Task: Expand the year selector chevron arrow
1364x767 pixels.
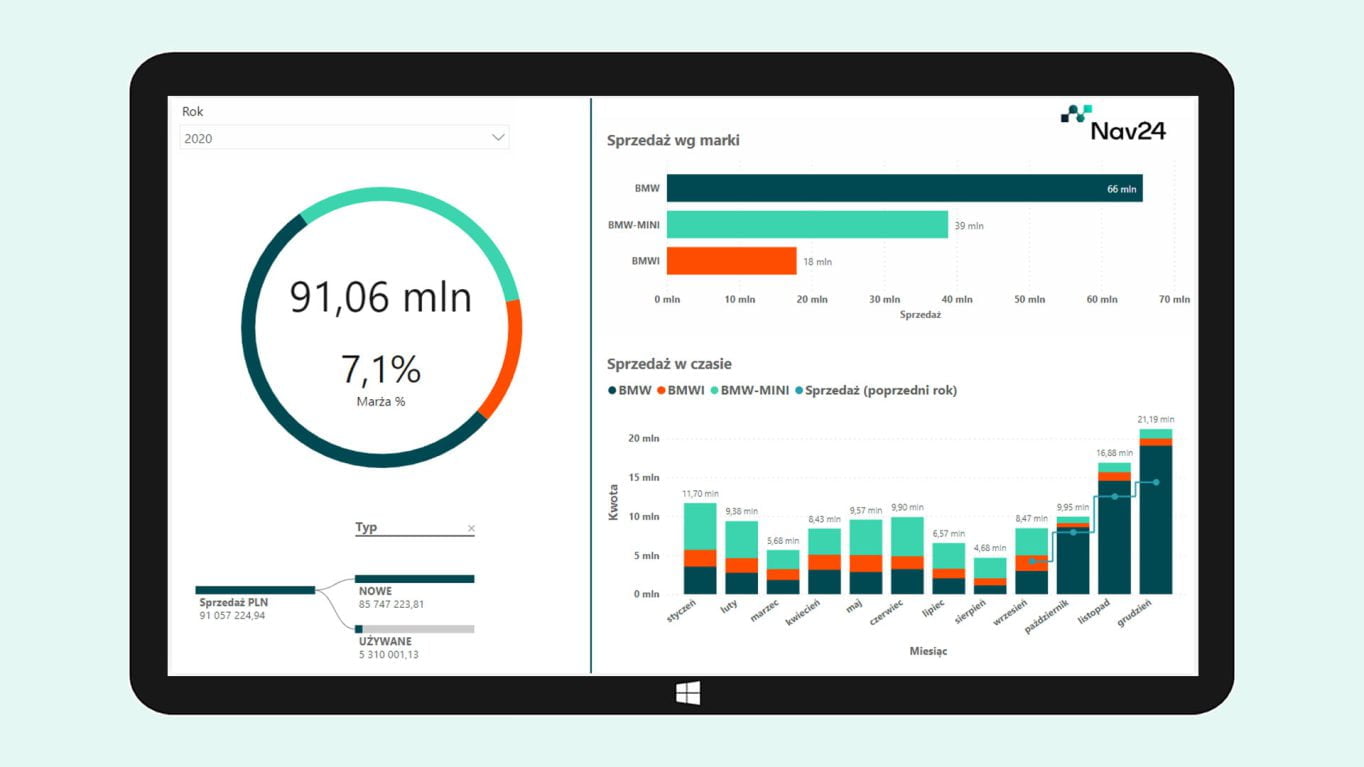Action: pyautogui.click(x=498, y=138)
